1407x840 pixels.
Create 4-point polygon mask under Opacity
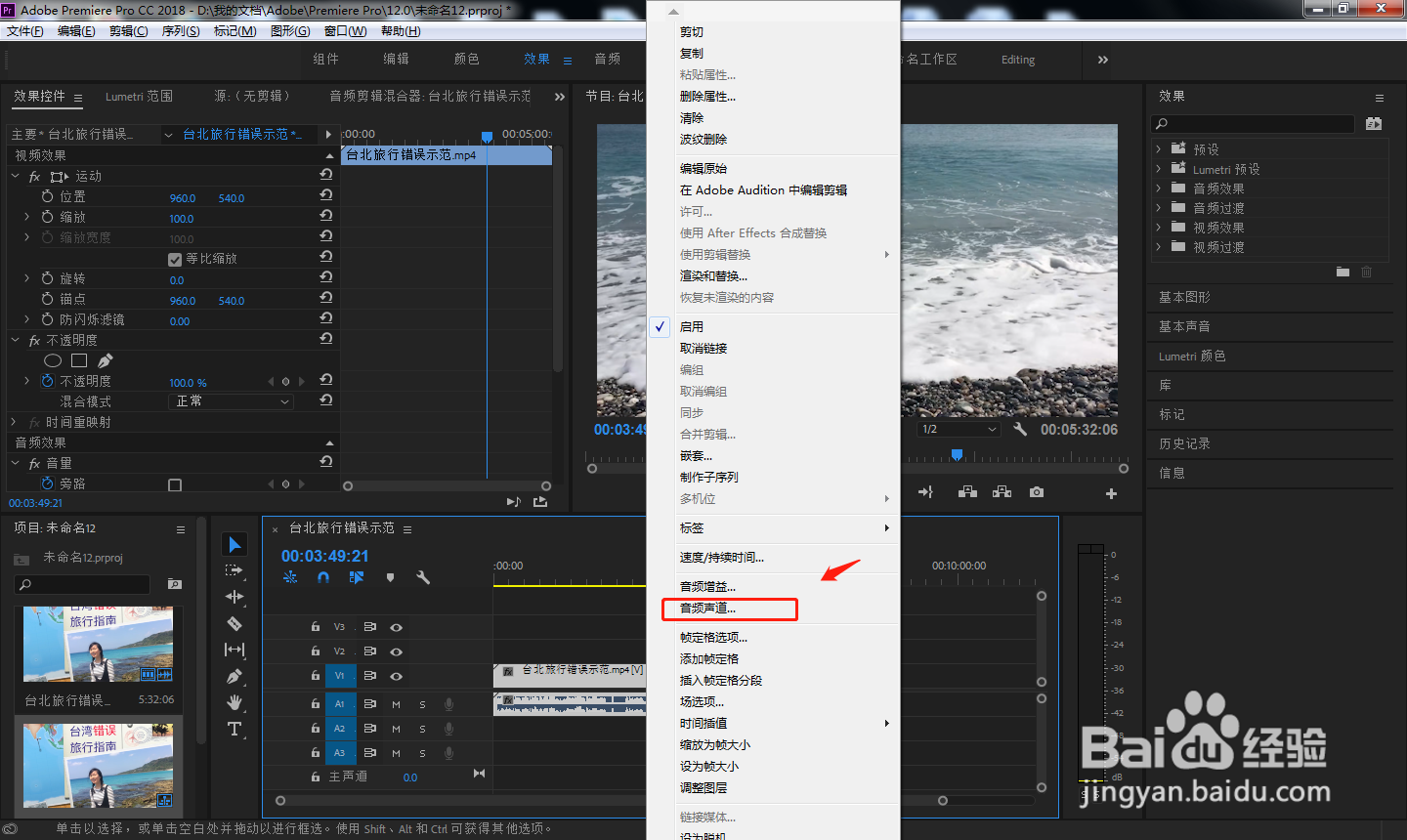[79, 360]
